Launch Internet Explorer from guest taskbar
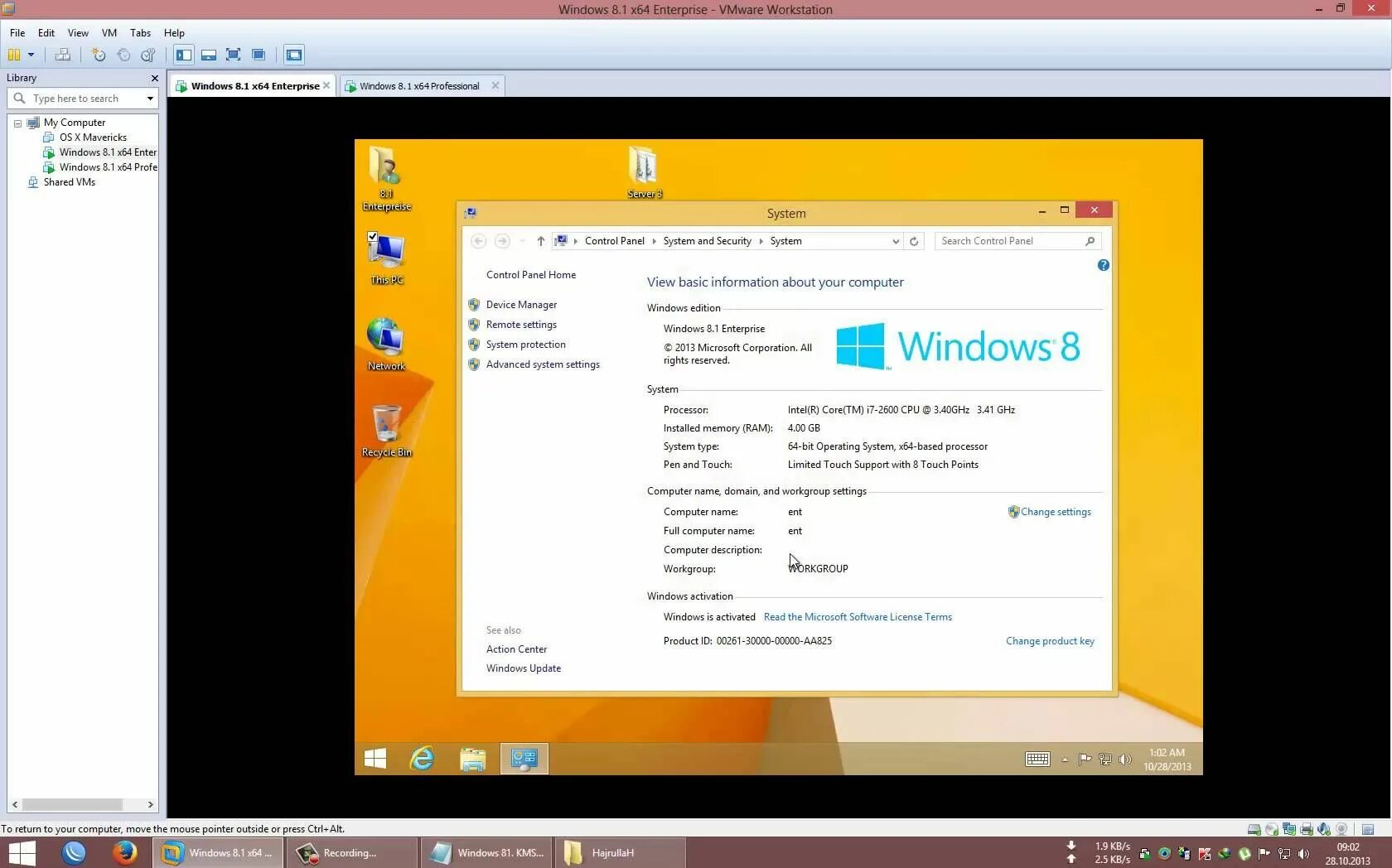 pyautogui.click(x=423, y=759)
